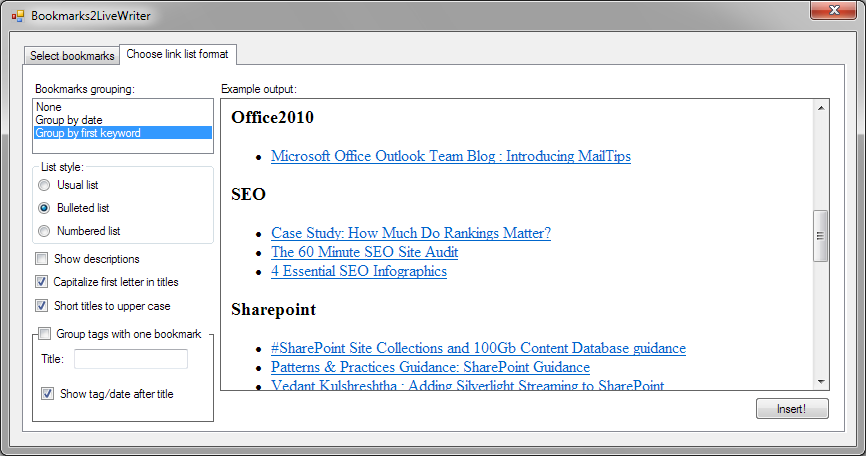Choose the Numbered list radio button
Screen dimensions: 866x456
pyautogui.click(x=44, y=231)
